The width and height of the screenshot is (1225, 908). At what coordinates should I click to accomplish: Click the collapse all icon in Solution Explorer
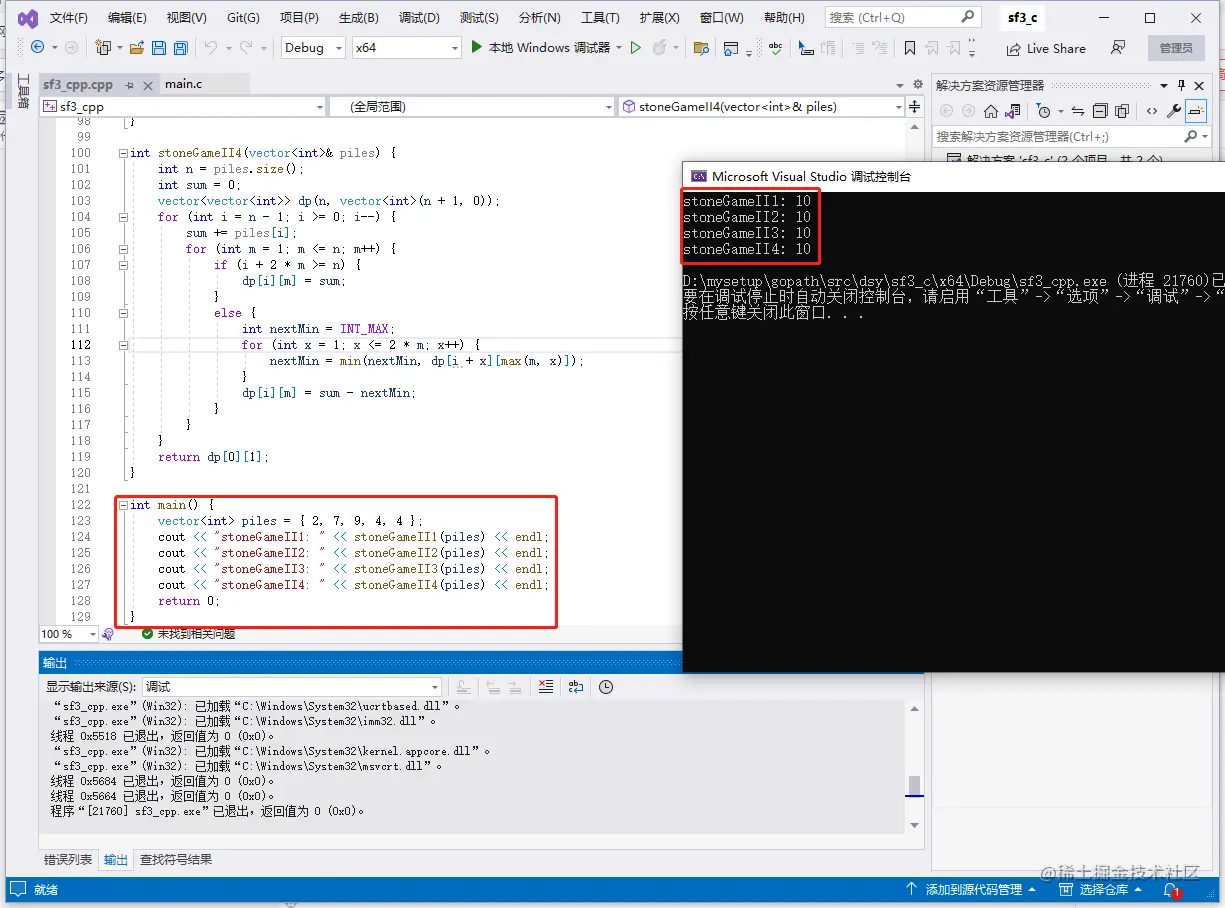(1100, 111)
